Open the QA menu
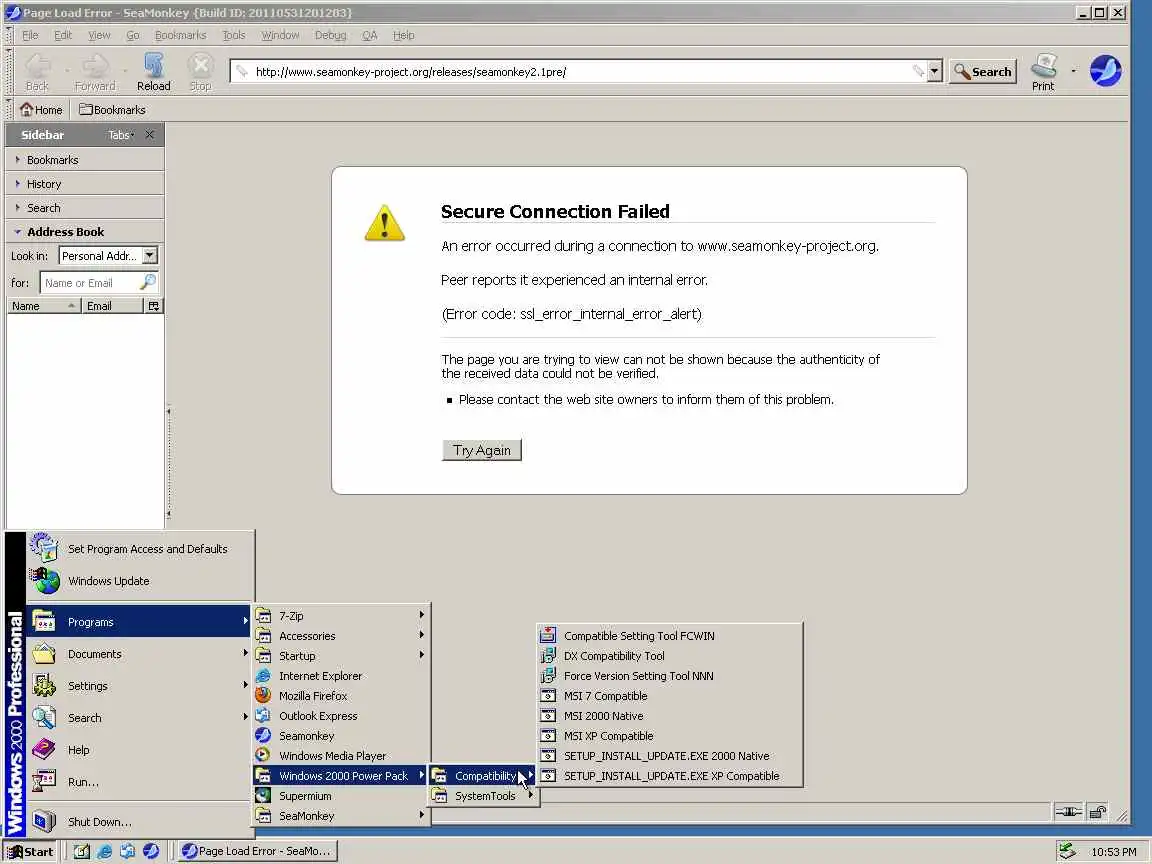The height and width of the screenshot is (864, 1152). coord(370,35)
